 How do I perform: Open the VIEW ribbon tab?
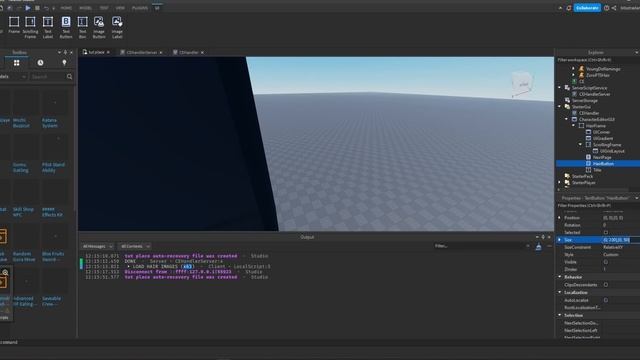tap(120, 8)
